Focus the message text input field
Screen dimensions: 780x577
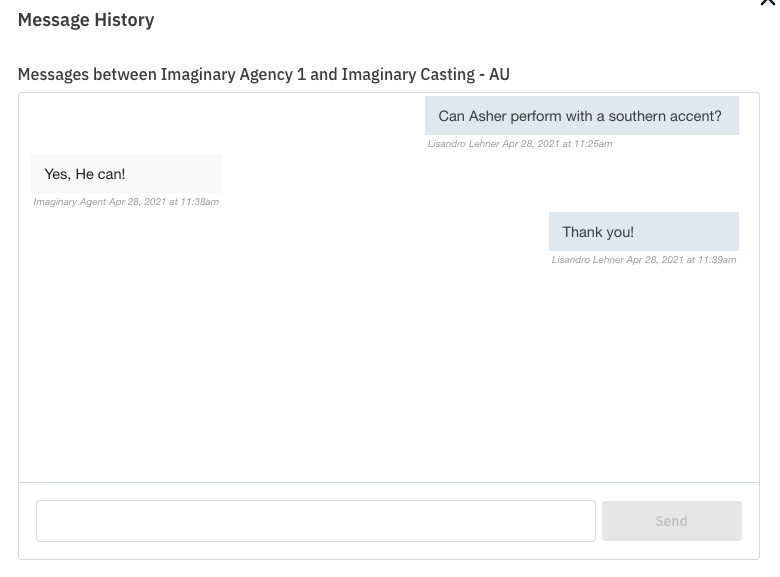(x=315, y=521)
